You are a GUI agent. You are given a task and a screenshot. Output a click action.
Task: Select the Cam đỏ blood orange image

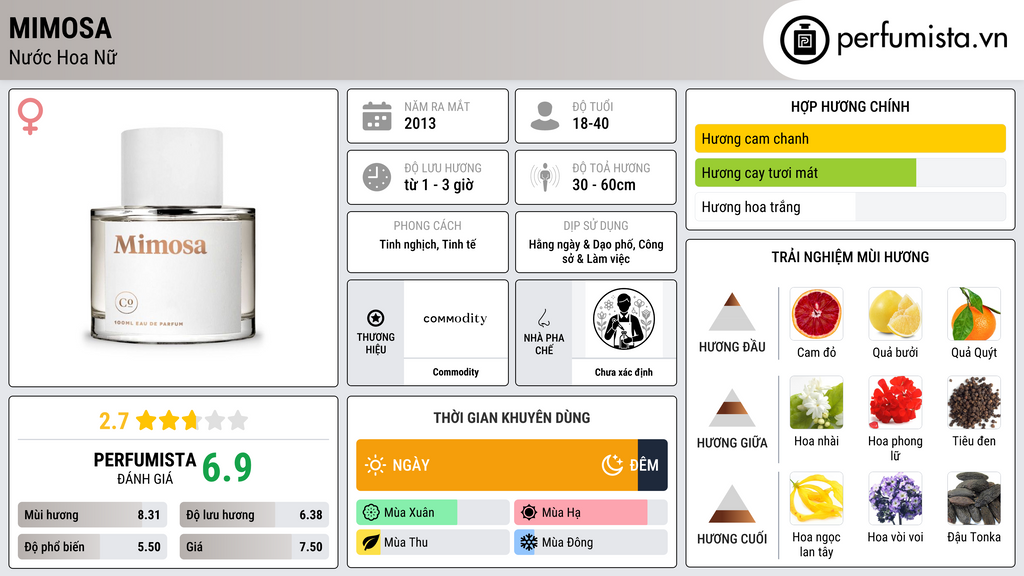coord(816,314)
